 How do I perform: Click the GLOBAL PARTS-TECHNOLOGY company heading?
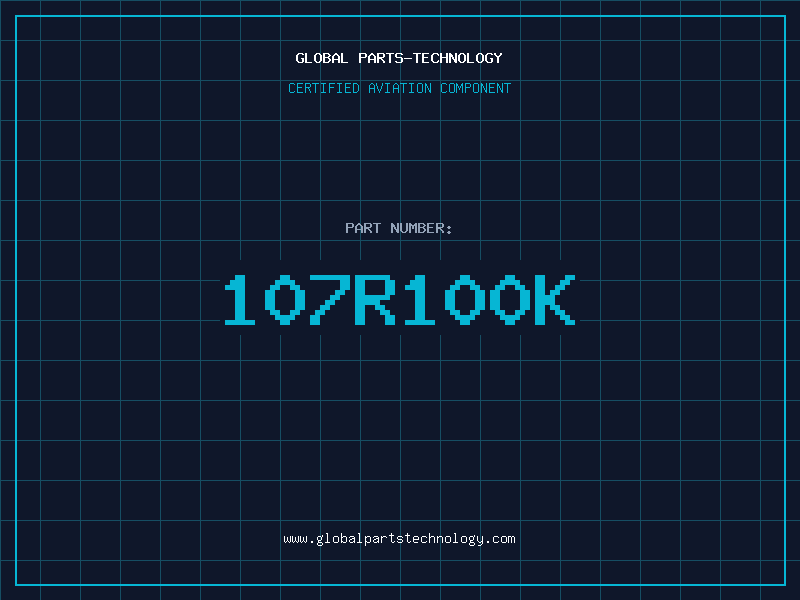click(x=399, y=58)
